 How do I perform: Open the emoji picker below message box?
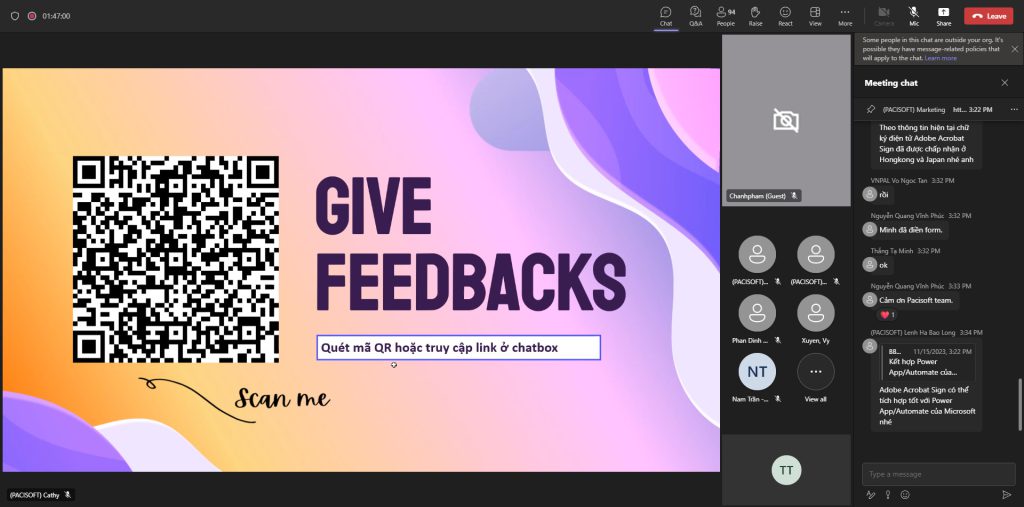click(x=905, y=495)
